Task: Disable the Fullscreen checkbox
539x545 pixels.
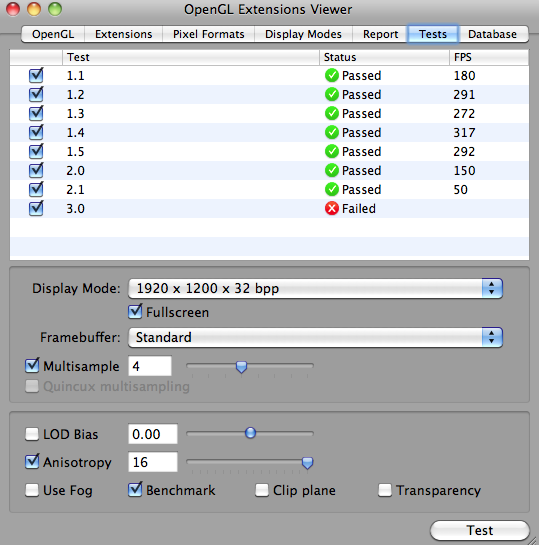Action: (x=135, y=312)
